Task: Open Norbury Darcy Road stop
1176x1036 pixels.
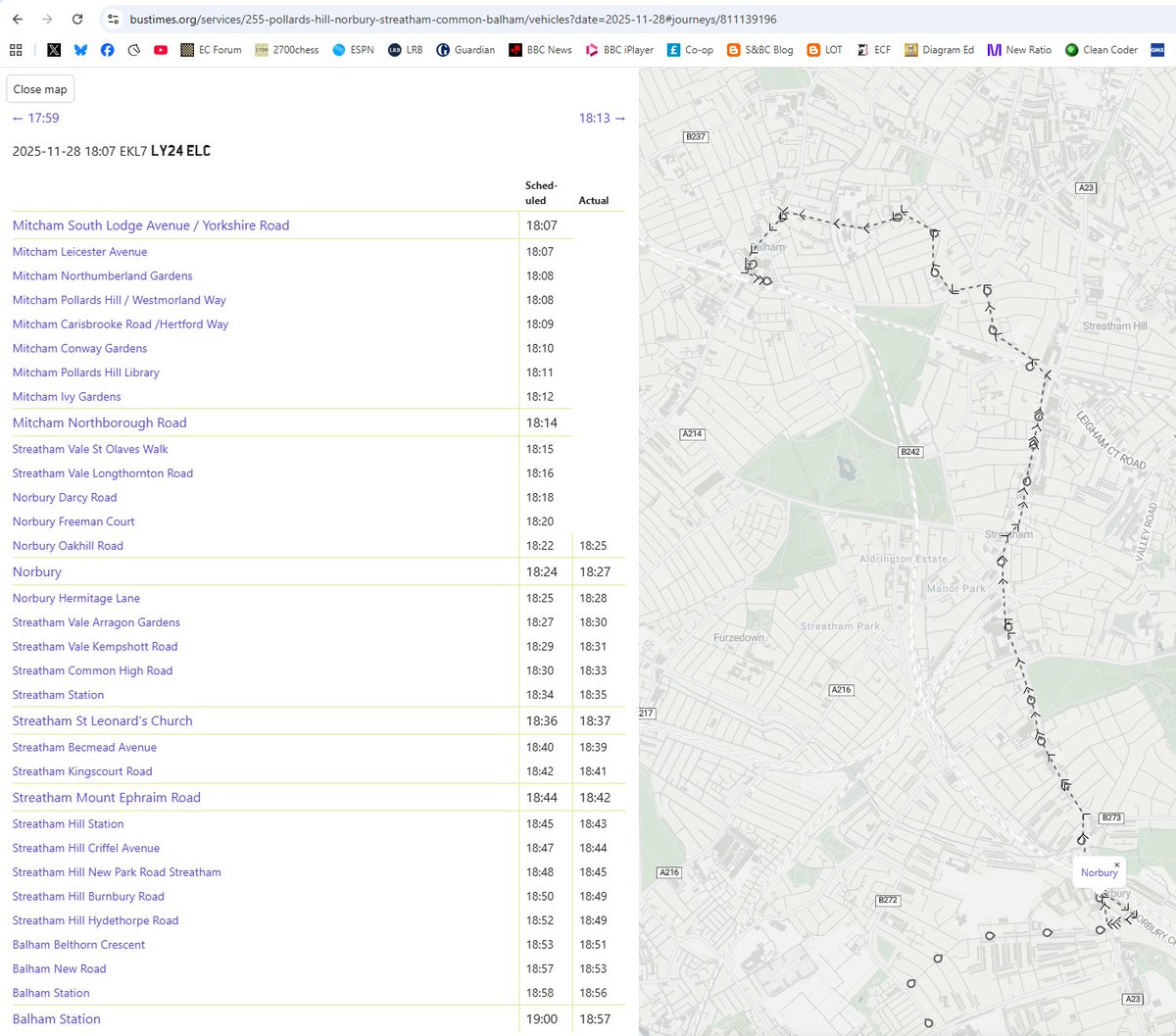Action: [x=65, y=498]
